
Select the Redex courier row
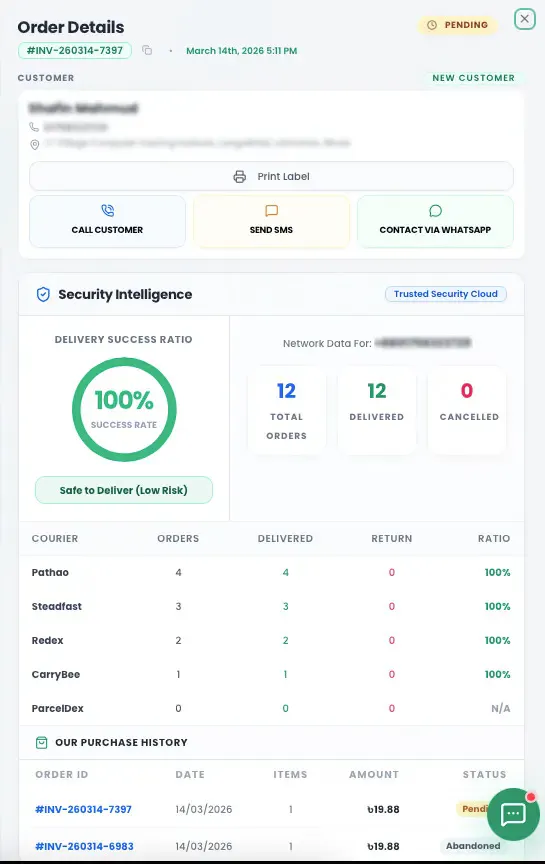[271, 640]
